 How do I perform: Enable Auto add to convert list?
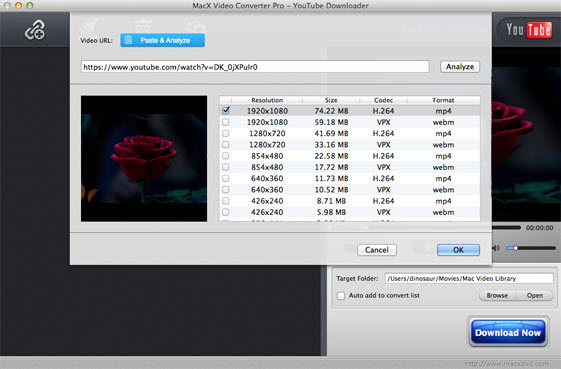[341, 296]
